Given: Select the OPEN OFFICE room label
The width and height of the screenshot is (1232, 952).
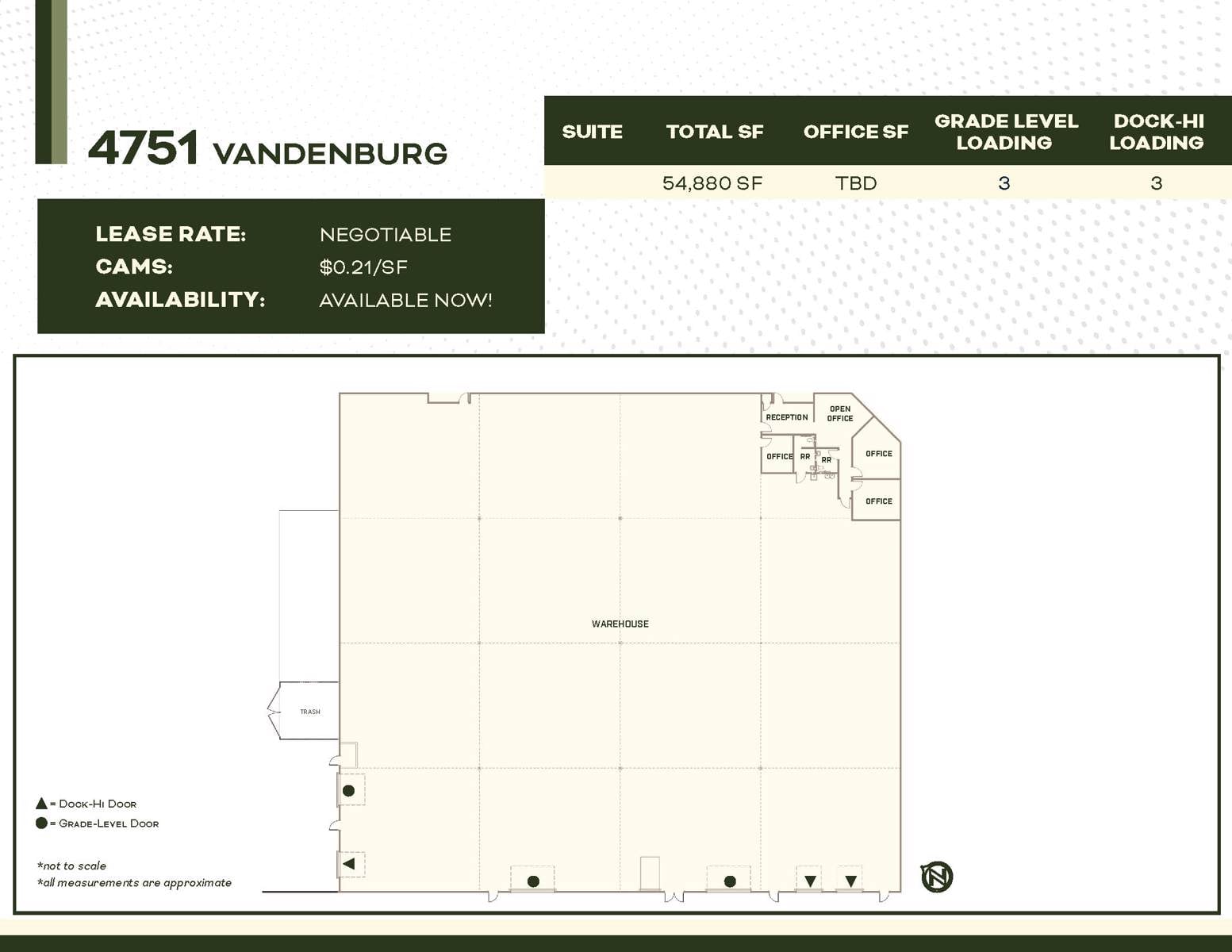Looking at the screenshot, I should [x=839, y=413].
